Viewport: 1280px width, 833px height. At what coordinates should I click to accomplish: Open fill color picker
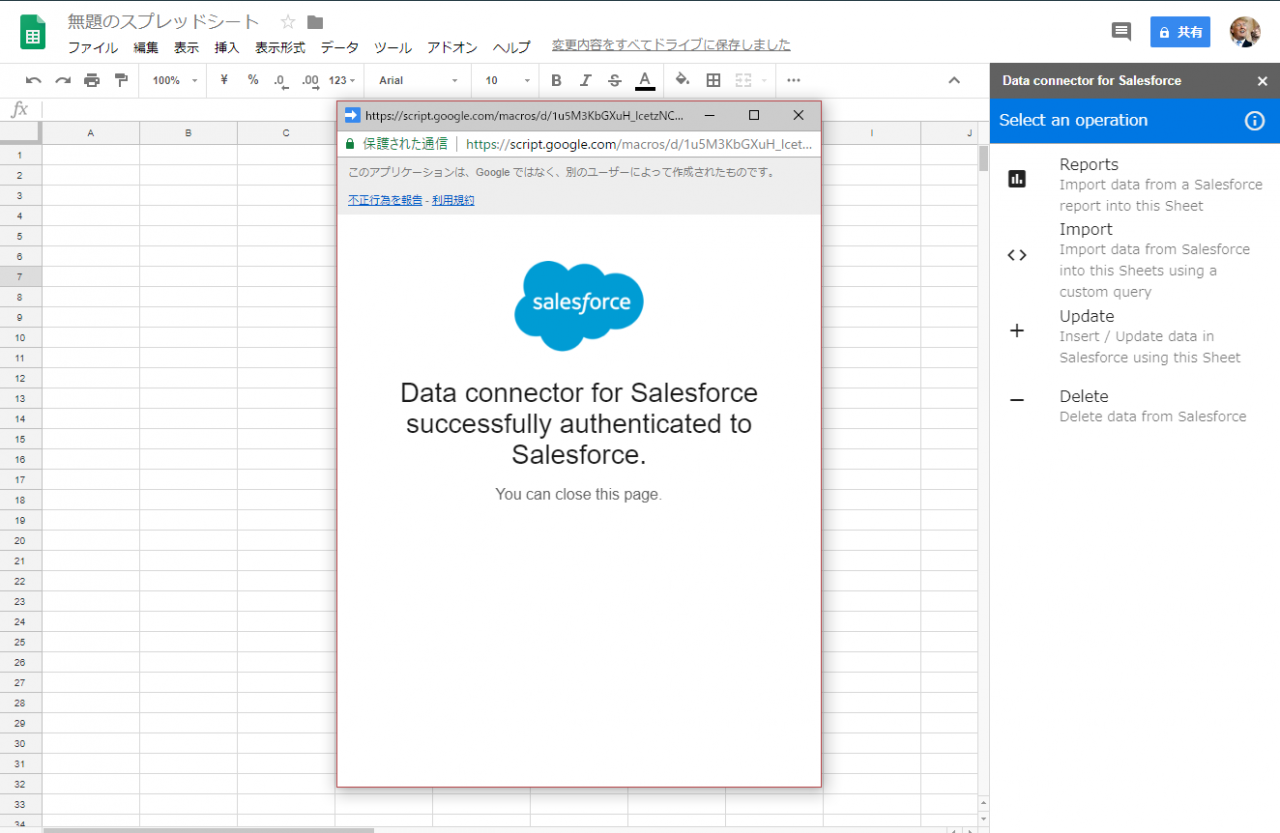click(x=683, y=80)
